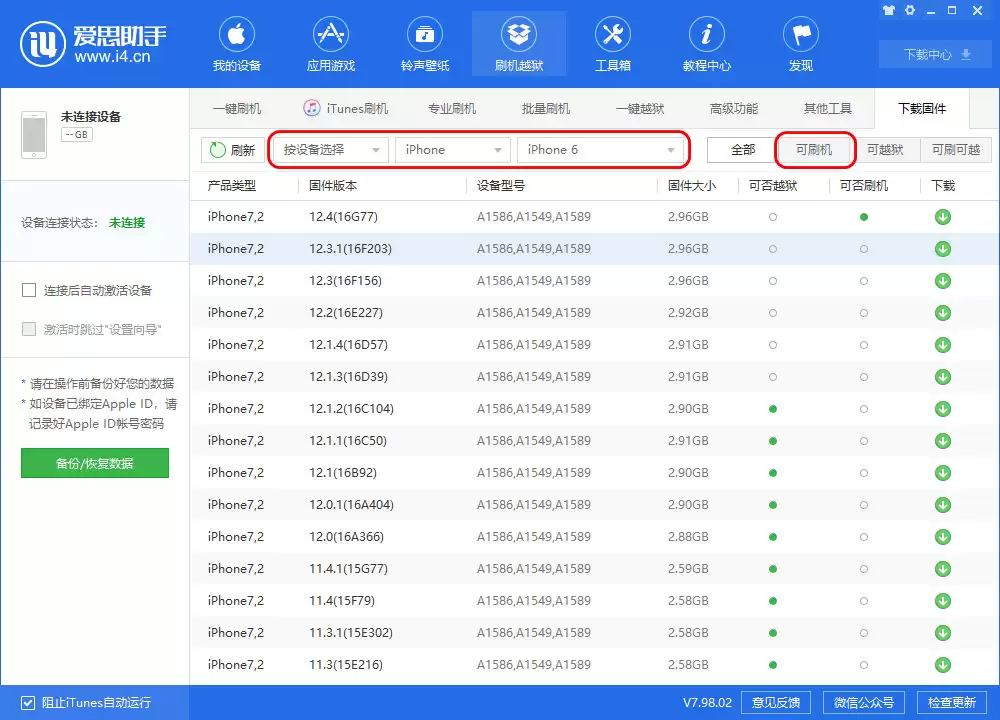Switch to 专业刷机 tab
Image resolution: width=1000 pixels, height=720 pixels.
coord(452,108)
